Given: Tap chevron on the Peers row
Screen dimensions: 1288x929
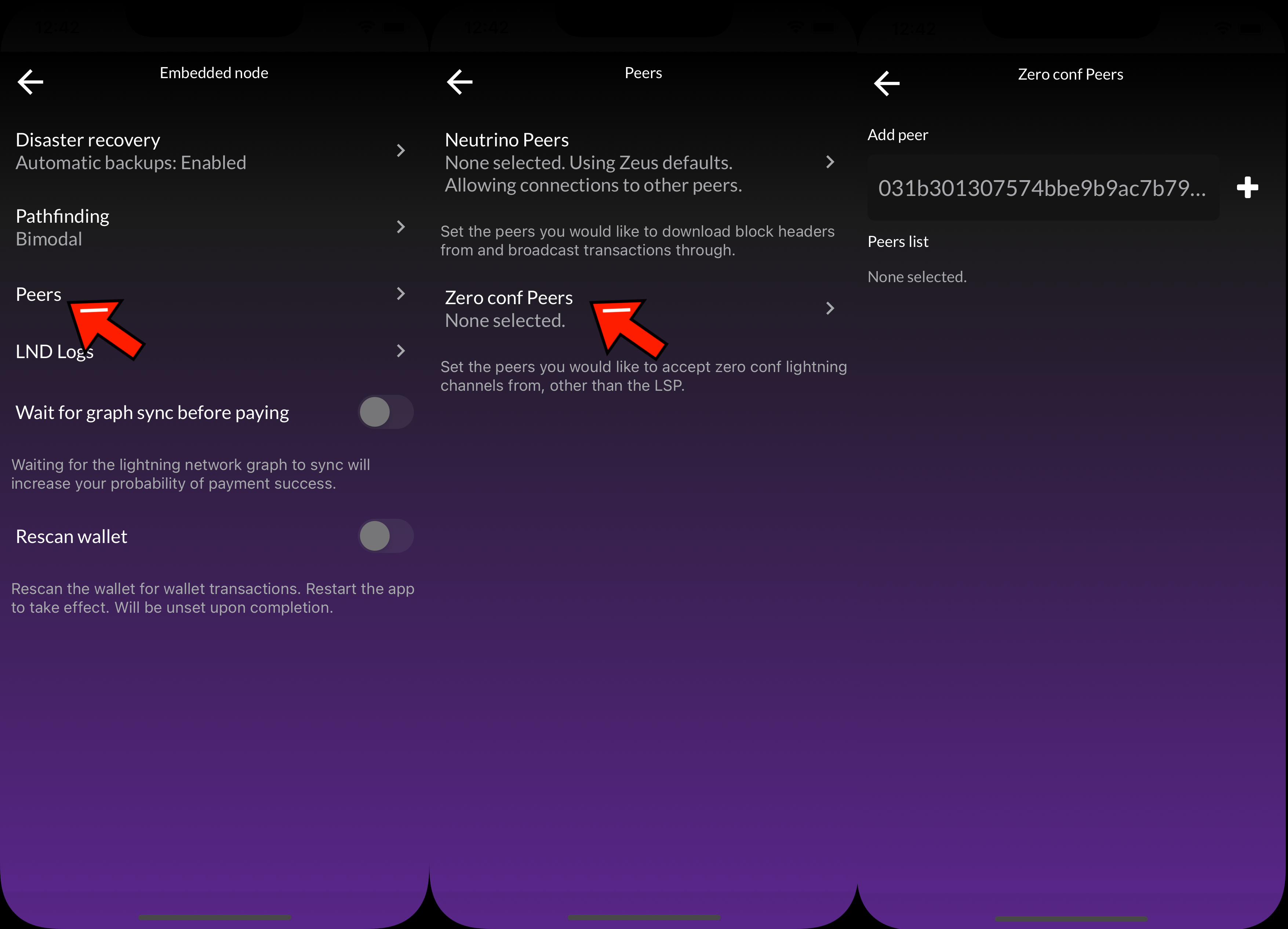Looking at the screenshot, I should 400,294.
